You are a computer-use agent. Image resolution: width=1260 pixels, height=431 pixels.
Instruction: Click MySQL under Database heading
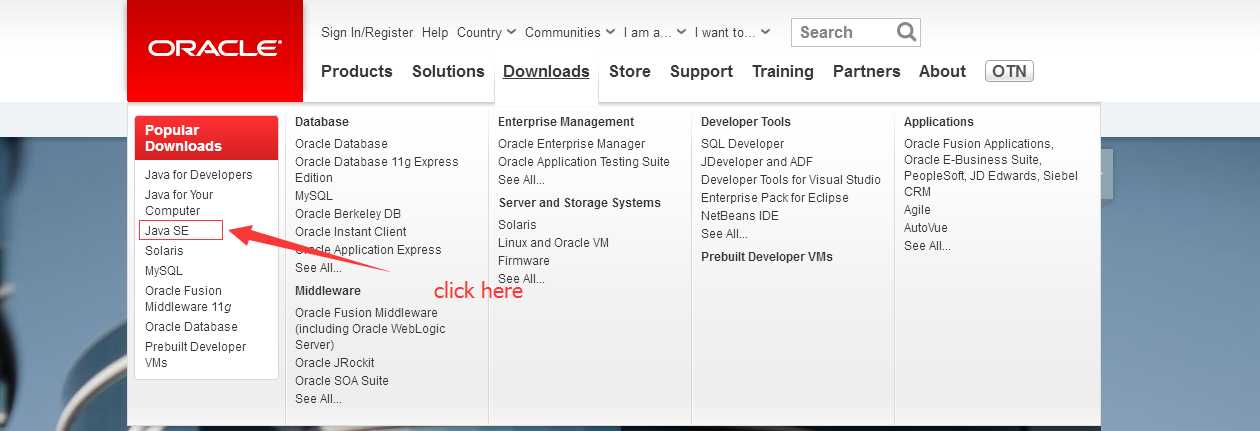[314, 196]
